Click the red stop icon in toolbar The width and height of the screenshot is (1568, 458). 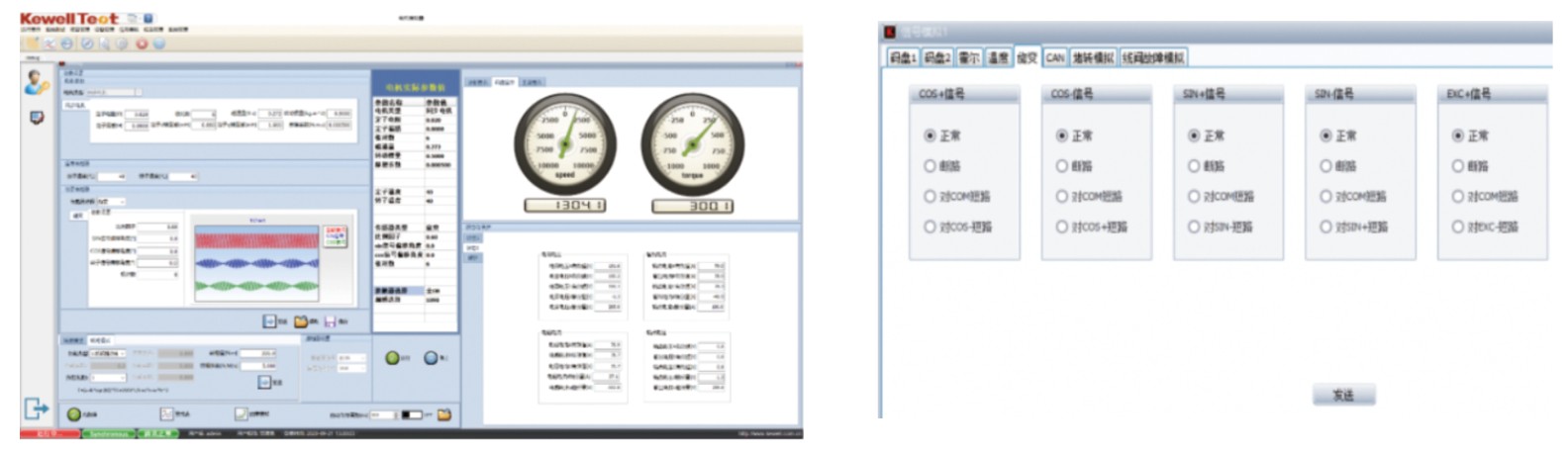coord(142,44)
